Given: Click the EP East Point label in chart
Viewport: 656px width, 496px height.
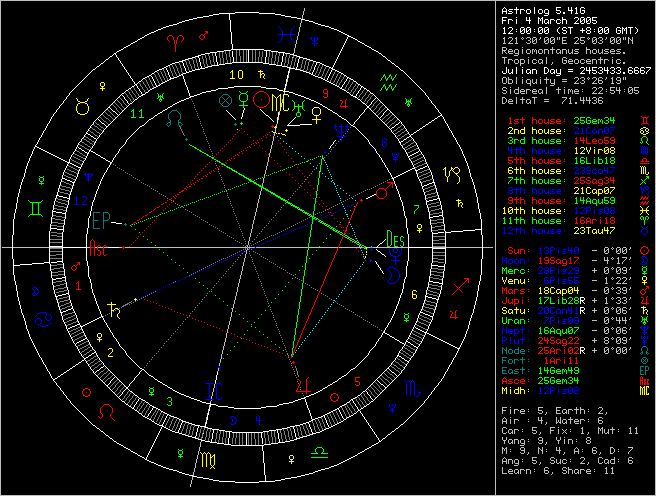Looking at the screenshot, I should [102, 219].
